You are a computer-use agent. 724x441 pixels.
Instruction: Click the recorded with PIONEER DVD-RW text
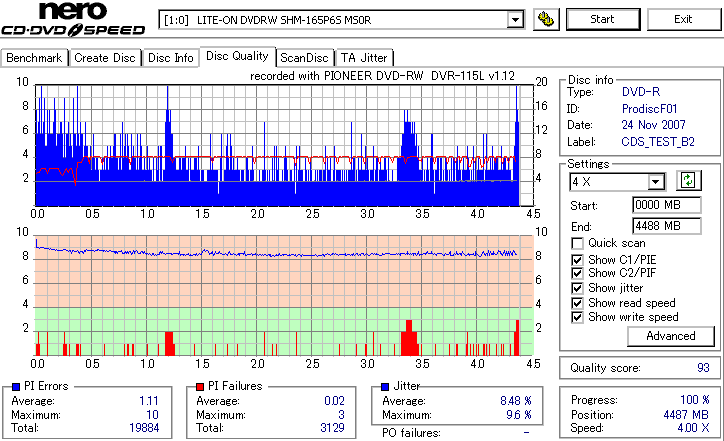pos(382,76)
